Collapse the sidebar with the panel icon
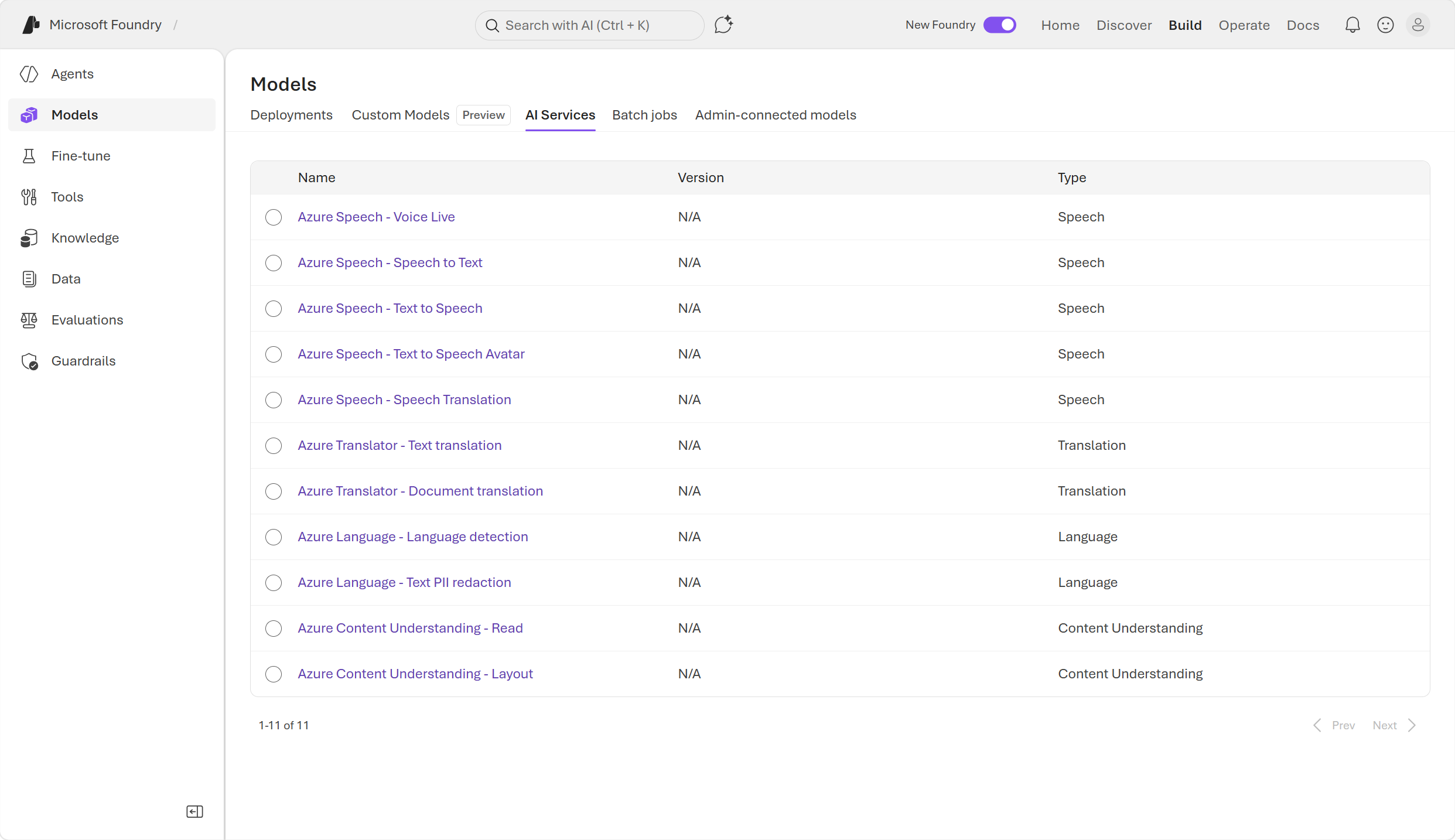 pos(195,812)
